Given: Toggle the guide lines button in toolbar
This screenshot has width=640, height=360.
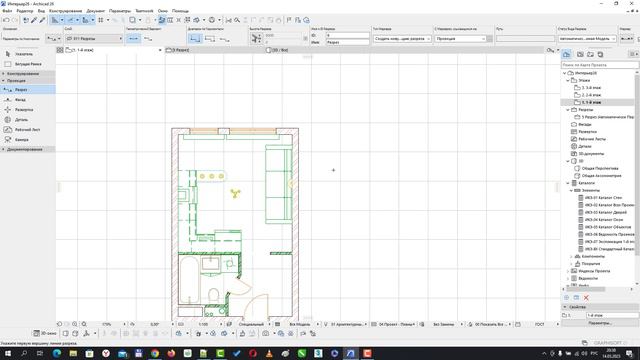Looking at the screenshot, I should click(x=55, y=20).
